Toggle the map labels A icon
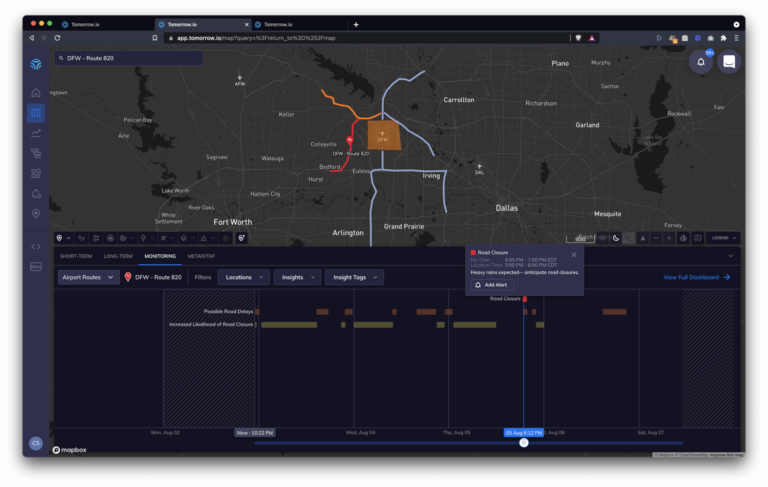The image size is (768, 487). click(643, 238)
